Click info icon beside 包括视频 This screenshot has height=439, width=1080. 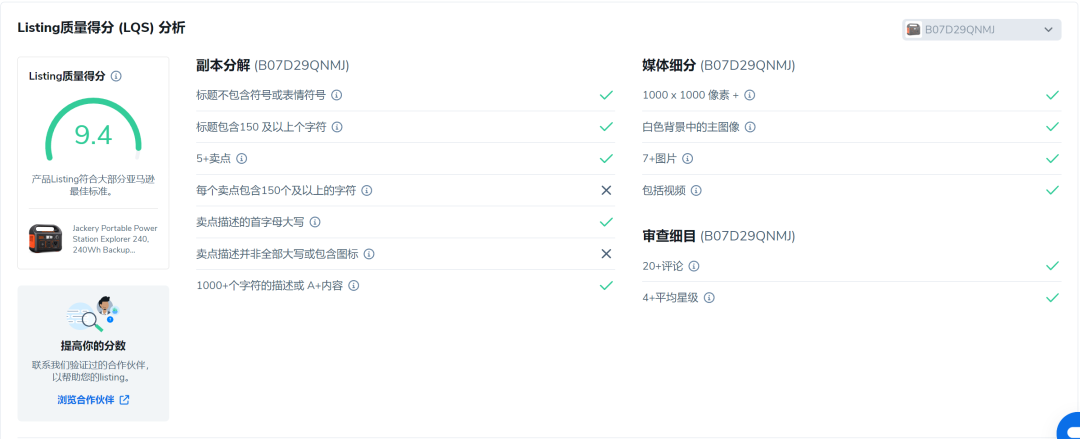point(696,190)
